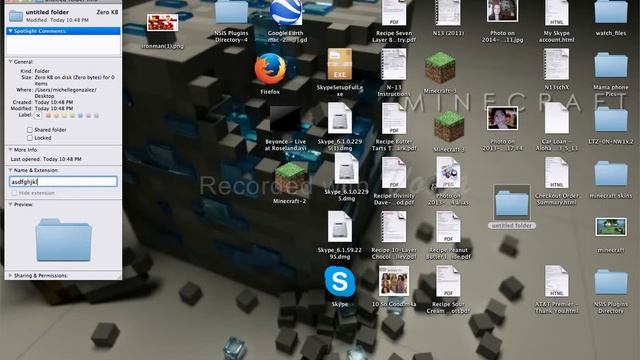Apply the purple label color
This screenshot has height=360, width=640.
click(x=89, y=116)
